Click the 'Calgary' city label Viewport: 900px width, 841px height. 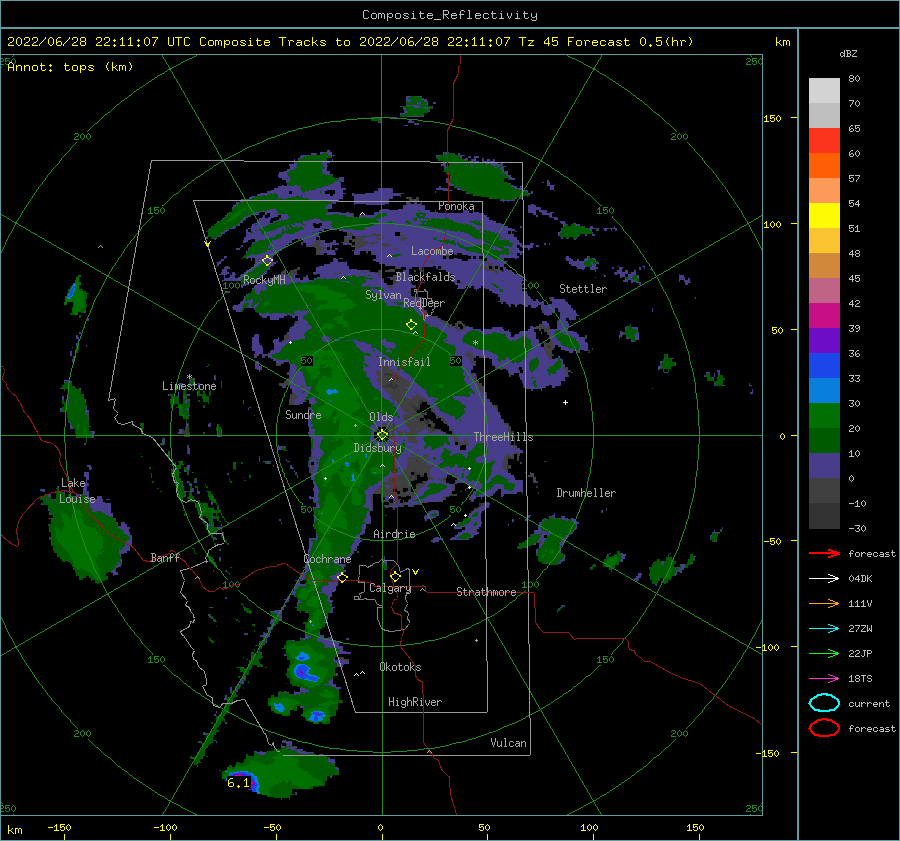pyautogui.click(x=390, y=588)
